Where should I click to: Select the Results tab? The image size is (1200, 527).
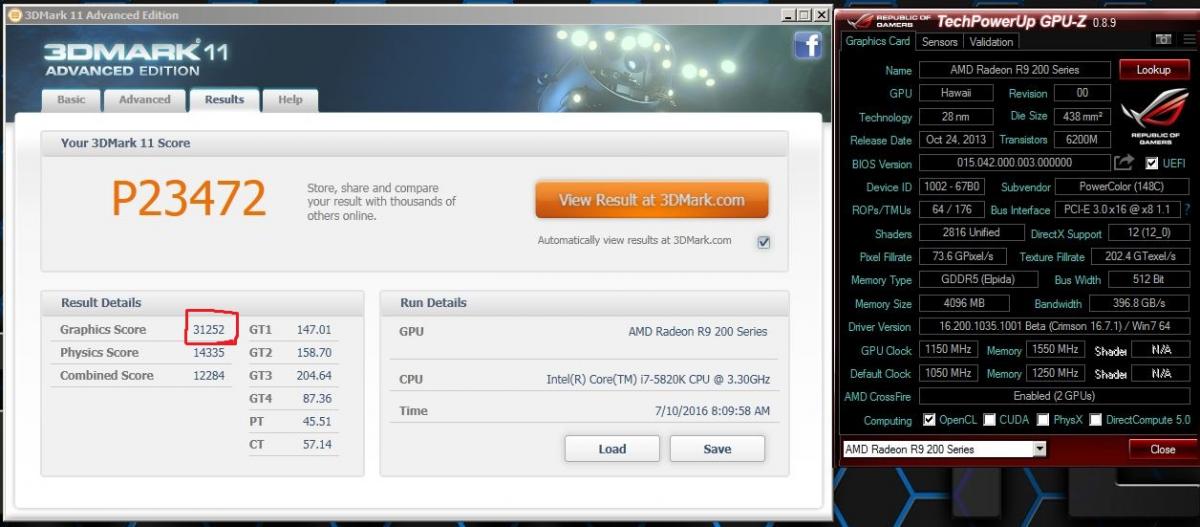[224, 99]
